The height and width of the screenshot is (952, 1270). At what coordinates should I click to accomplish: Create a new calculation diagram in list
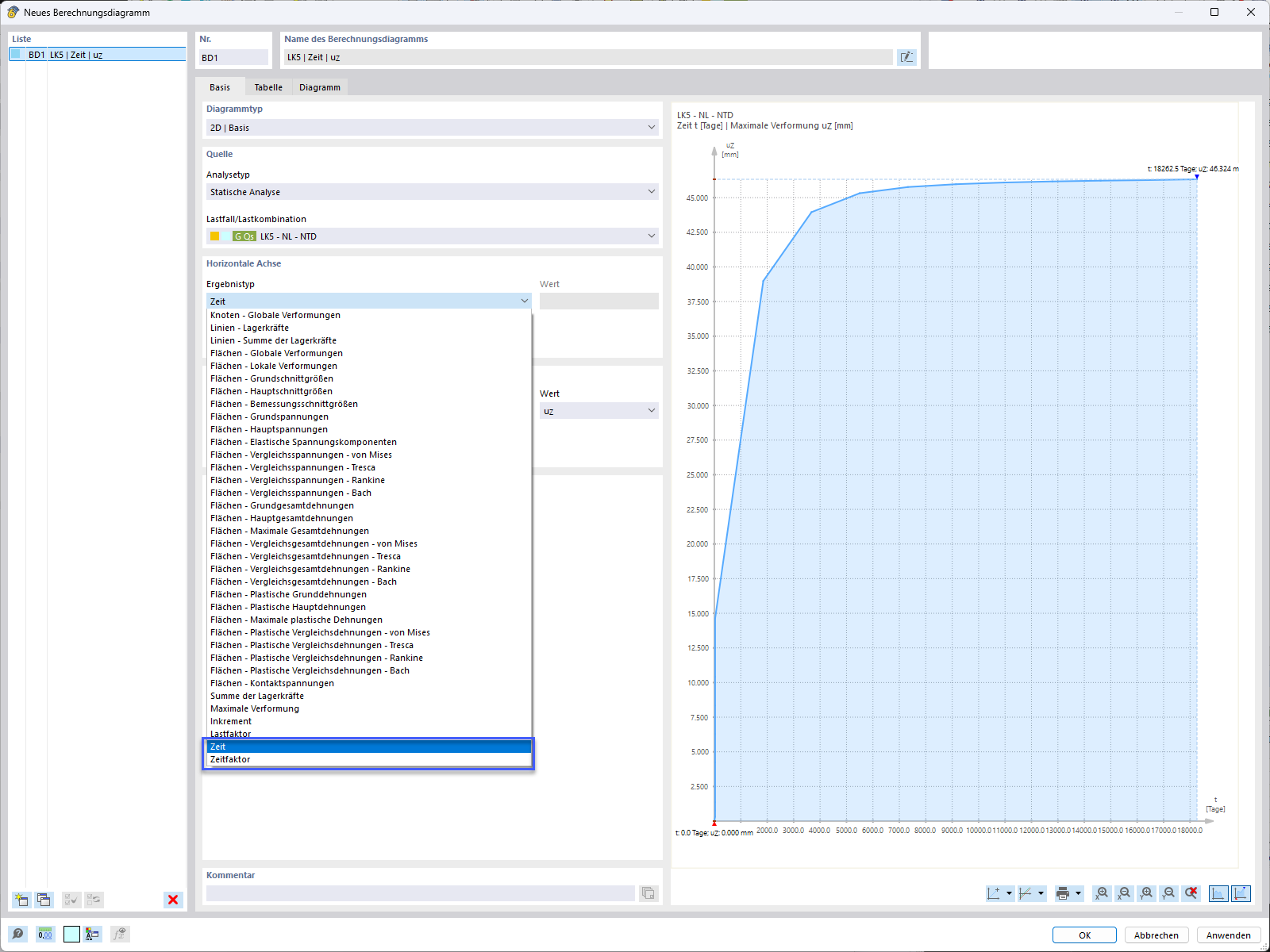[21, 900]
